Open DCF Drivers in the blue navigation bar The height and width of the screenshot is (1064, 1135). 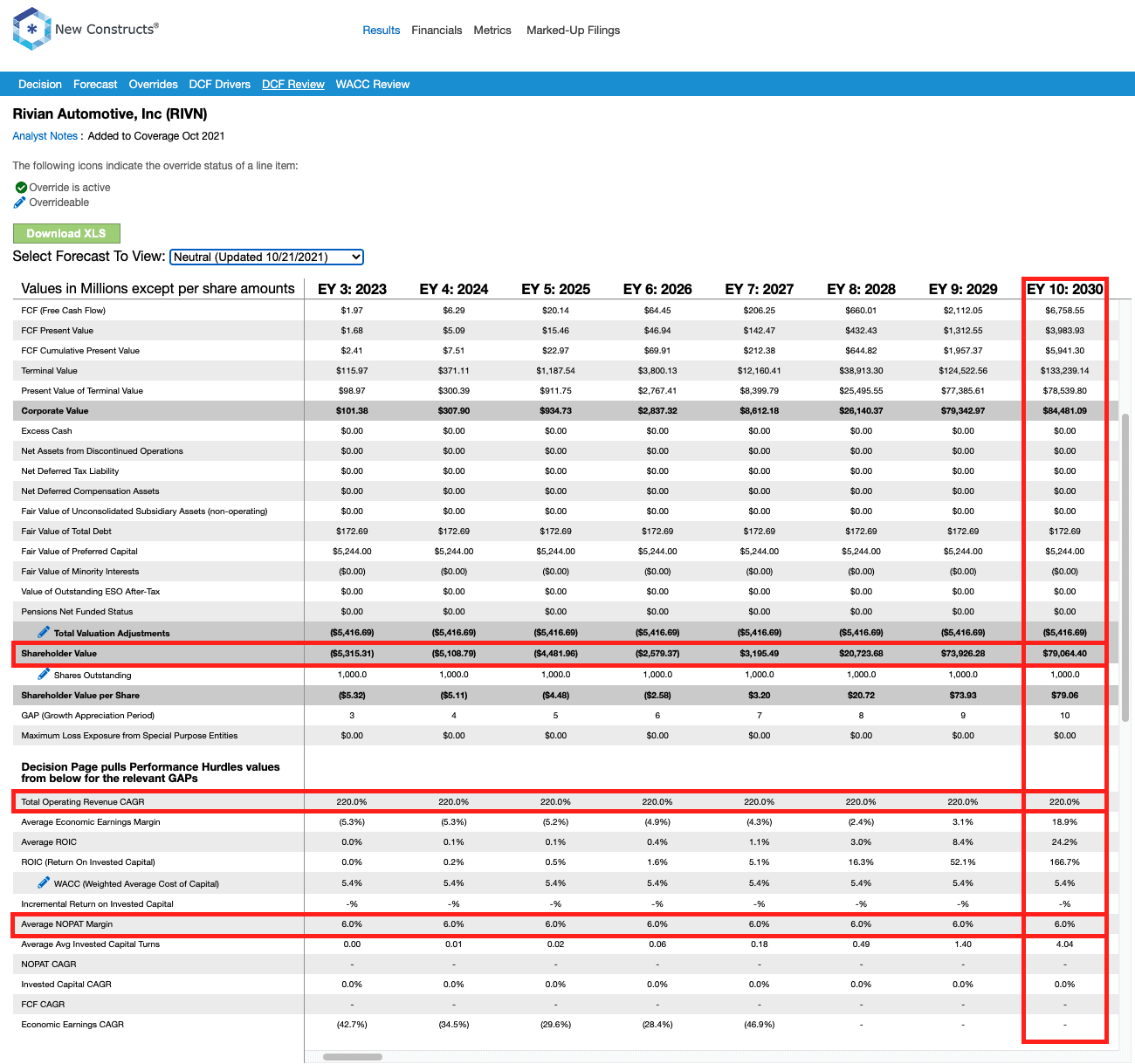220,85
